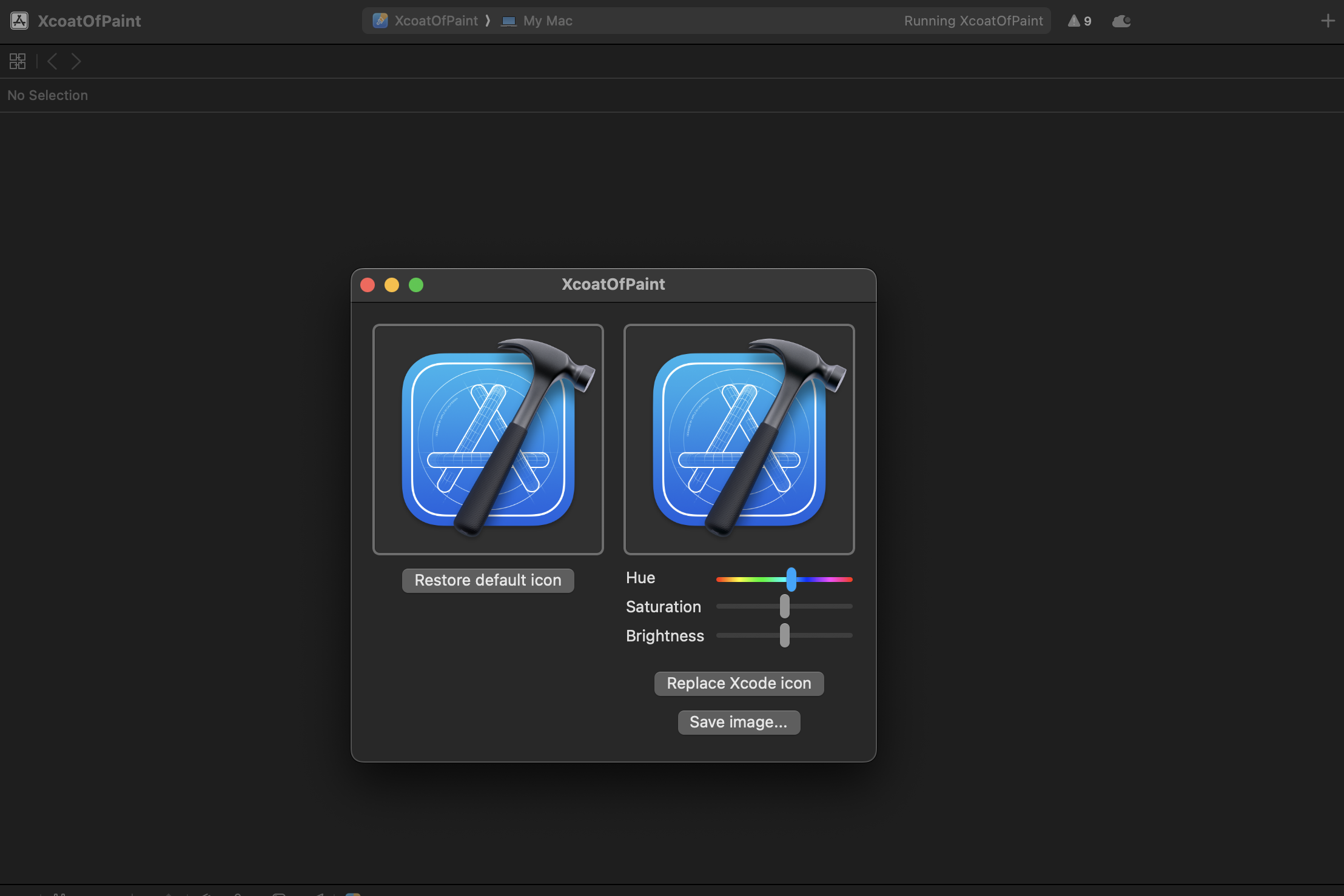
Task: Click the Running XcoatOfPaint activity status
Action: point(973,21)
